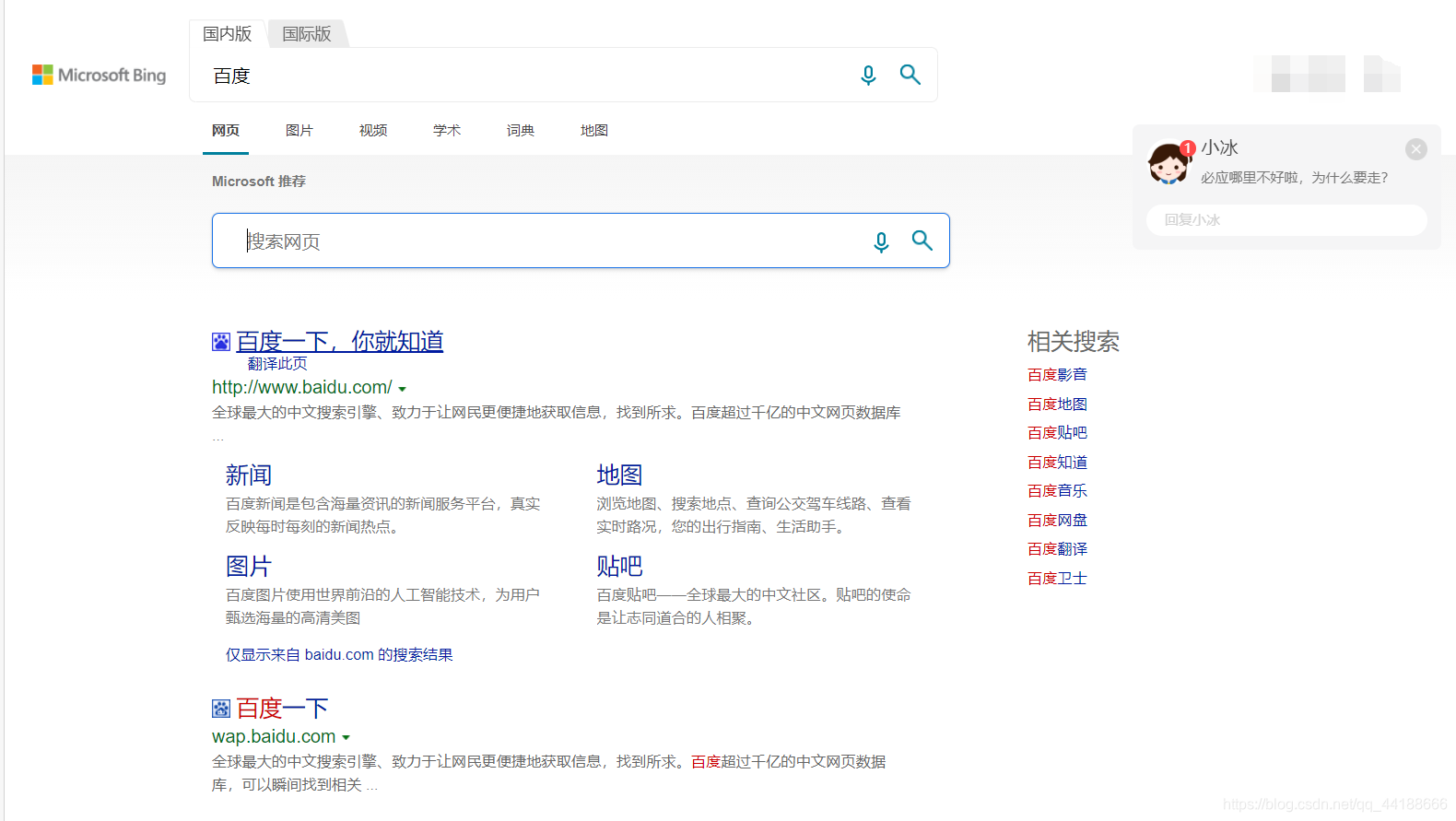Click 仅显示来自 baidu.com 的搜索结果
1456x821 pixels.
click(339, 655)
